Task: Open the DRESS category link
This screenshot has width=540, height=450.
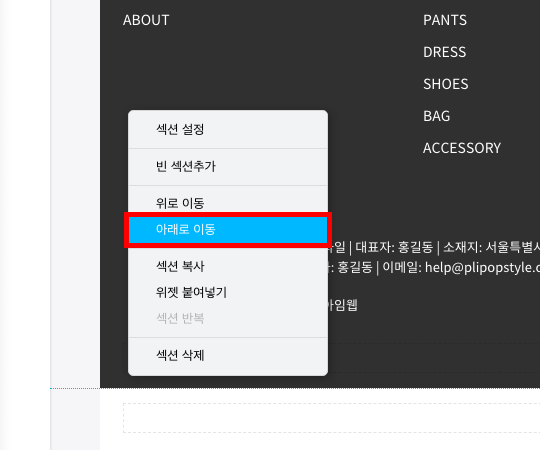Action: coord(444,52)
